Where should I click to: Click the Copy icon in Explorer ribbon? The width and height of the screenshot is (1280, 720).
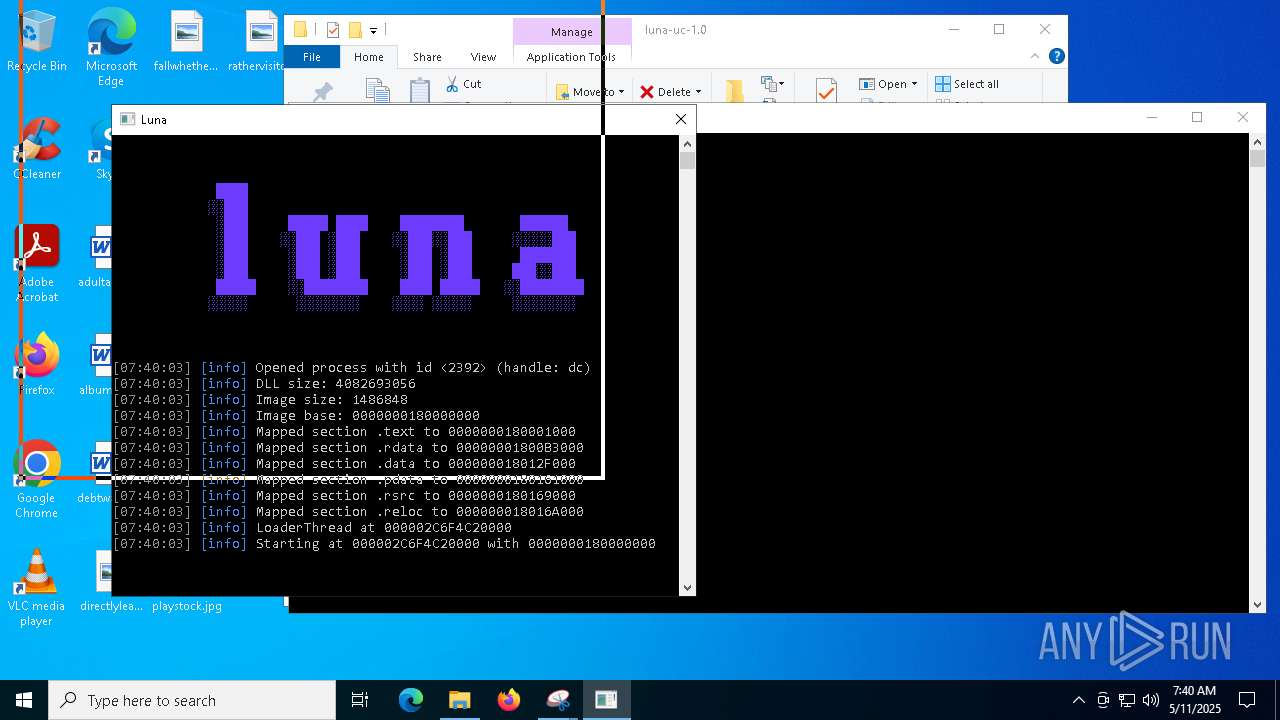[x=377, y=91]
